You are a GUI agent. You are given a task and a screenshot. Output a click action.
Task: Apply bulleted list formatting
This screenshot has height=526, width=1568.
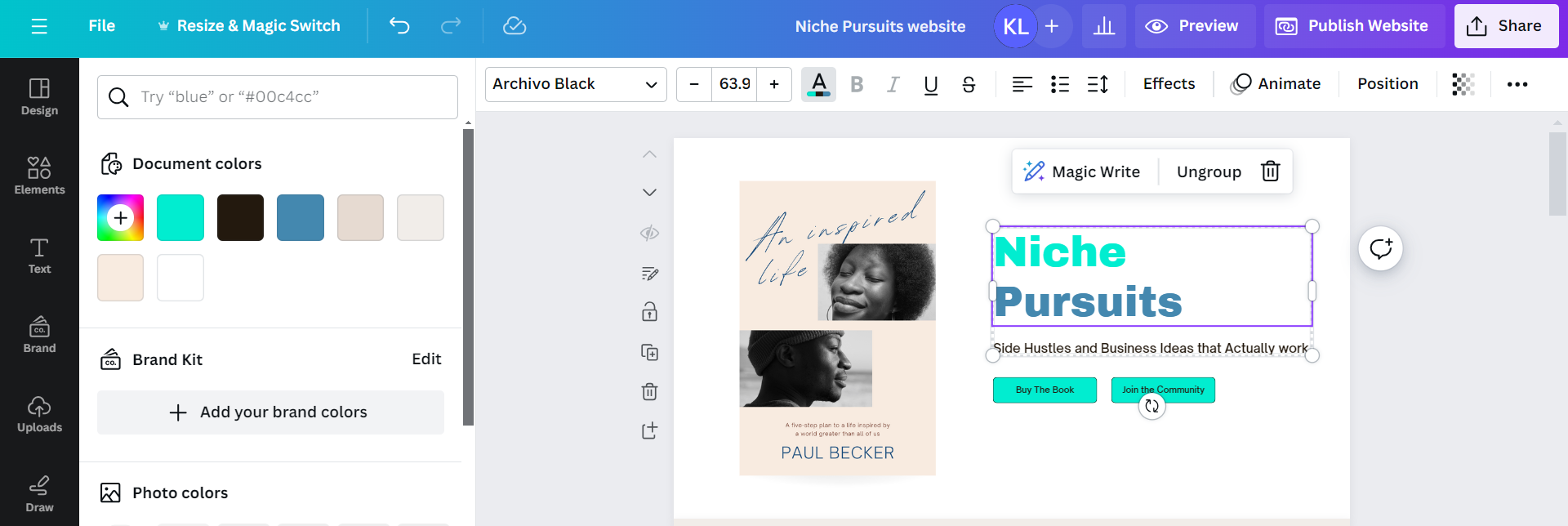pyautogui.click(x=1060, y=84)
